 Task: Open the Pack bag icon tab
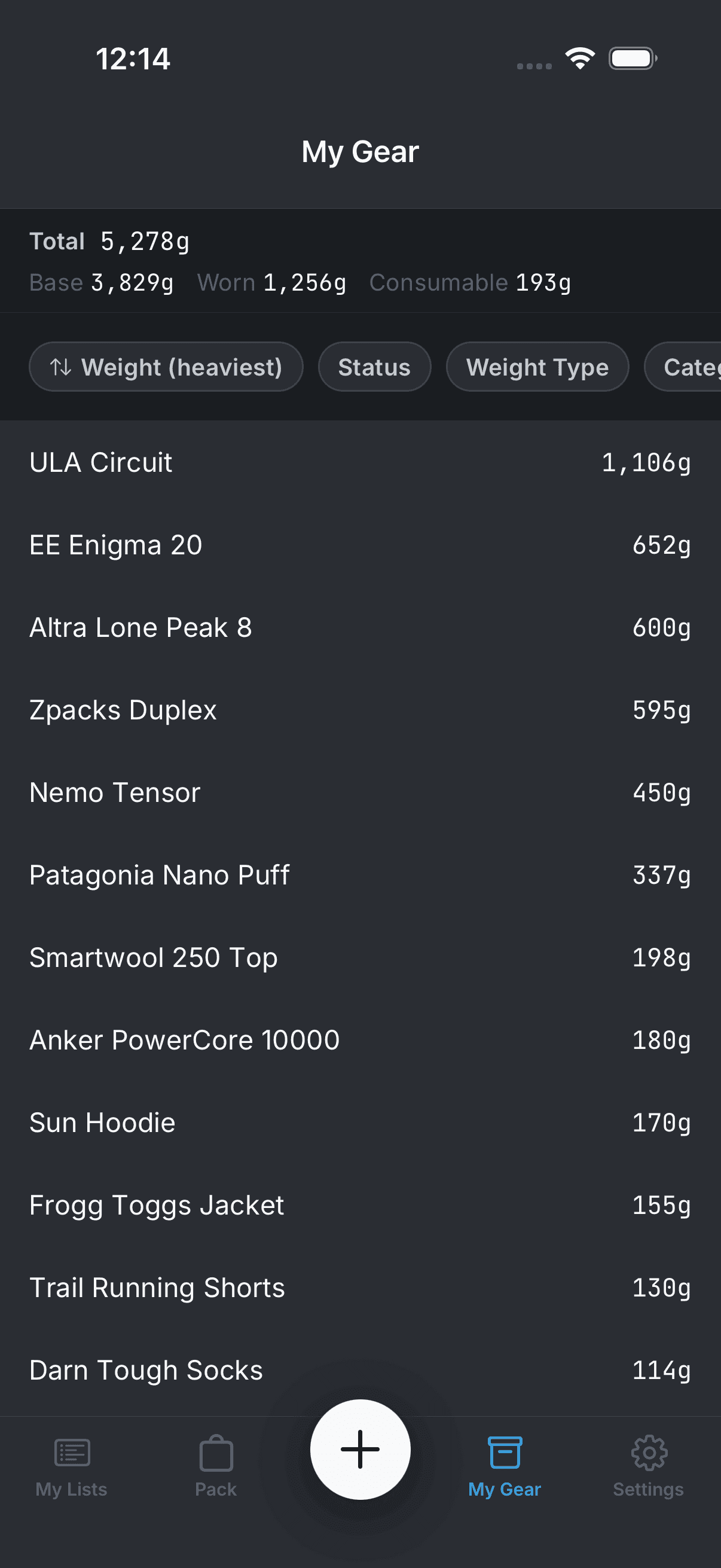[x=216, y=1454]
